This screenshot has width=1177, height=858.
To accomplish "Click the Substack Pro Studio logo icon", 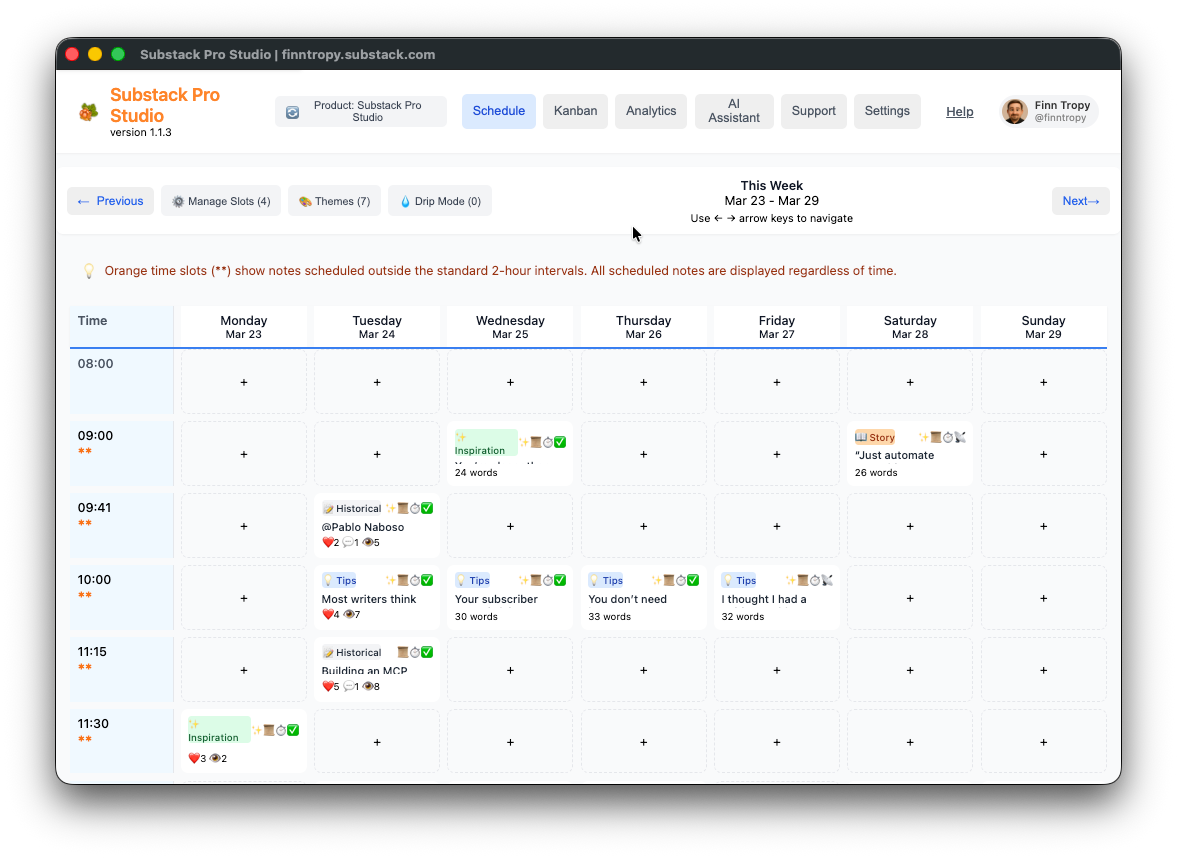I will pyautogui.click(x=89, y=112).
